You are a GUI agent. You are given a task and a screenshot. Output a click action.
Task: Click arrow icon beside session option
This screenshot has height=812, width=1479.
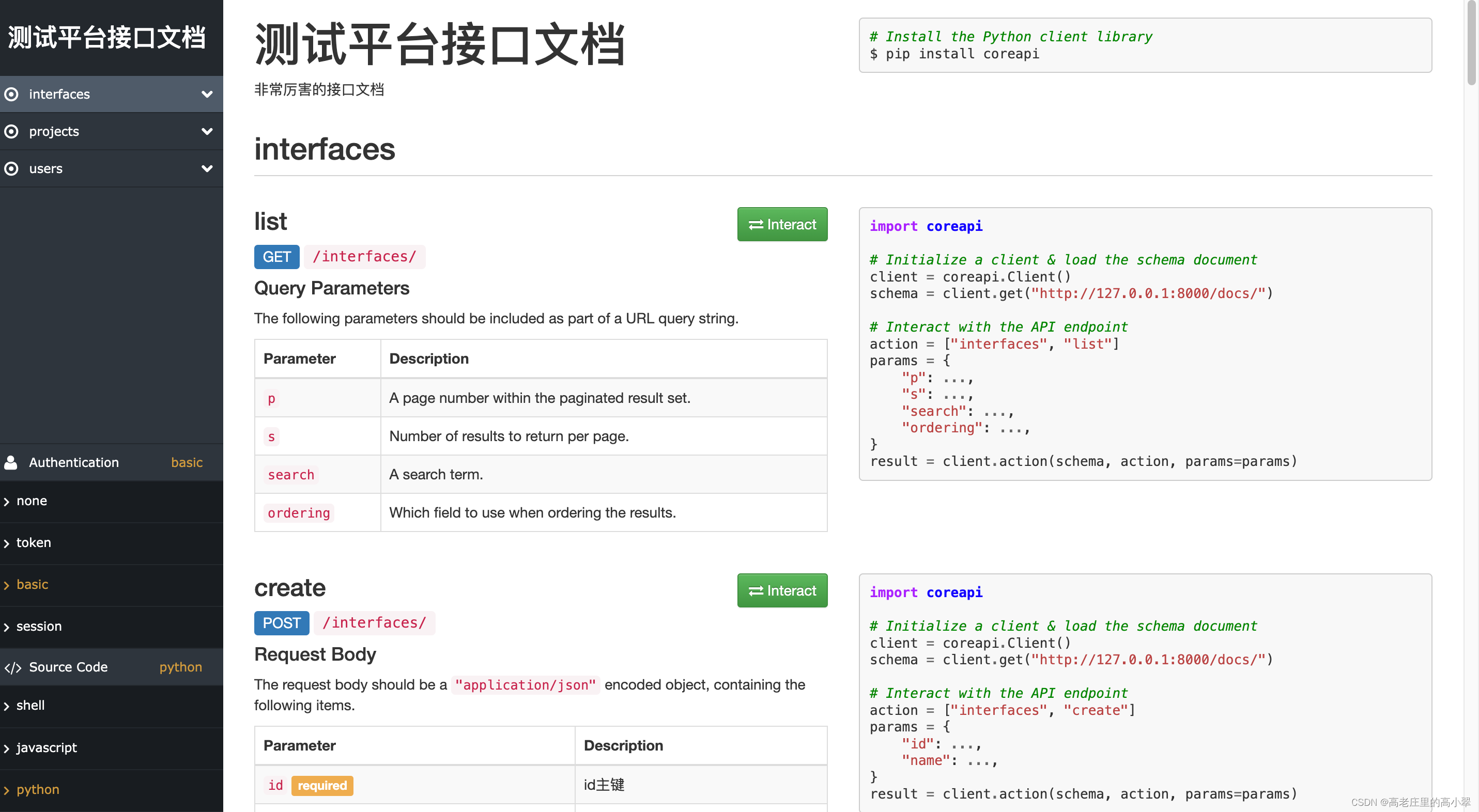click(7, 627)
